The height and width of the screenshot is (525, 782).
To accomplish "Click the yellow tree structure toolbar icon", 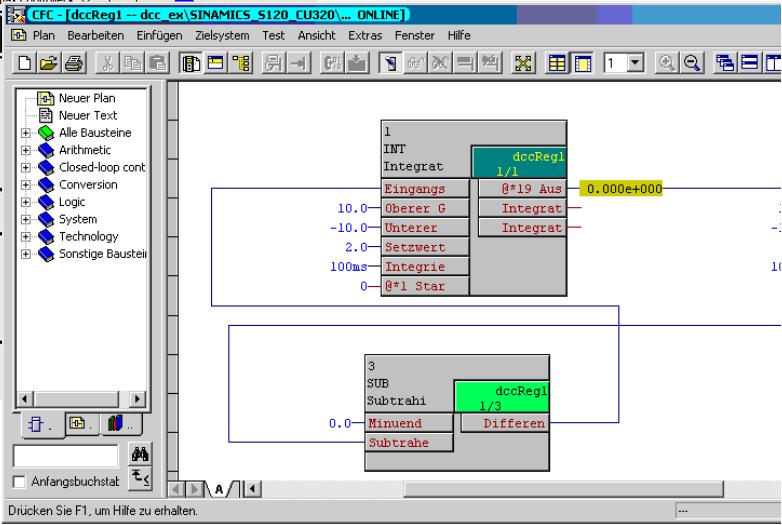I will pos(241,63).
